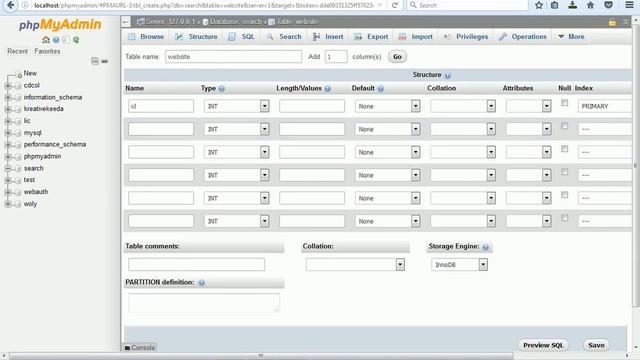The image size is (640, 360).
Task: Open the More tab menu
Action: [x=571, y=37]
